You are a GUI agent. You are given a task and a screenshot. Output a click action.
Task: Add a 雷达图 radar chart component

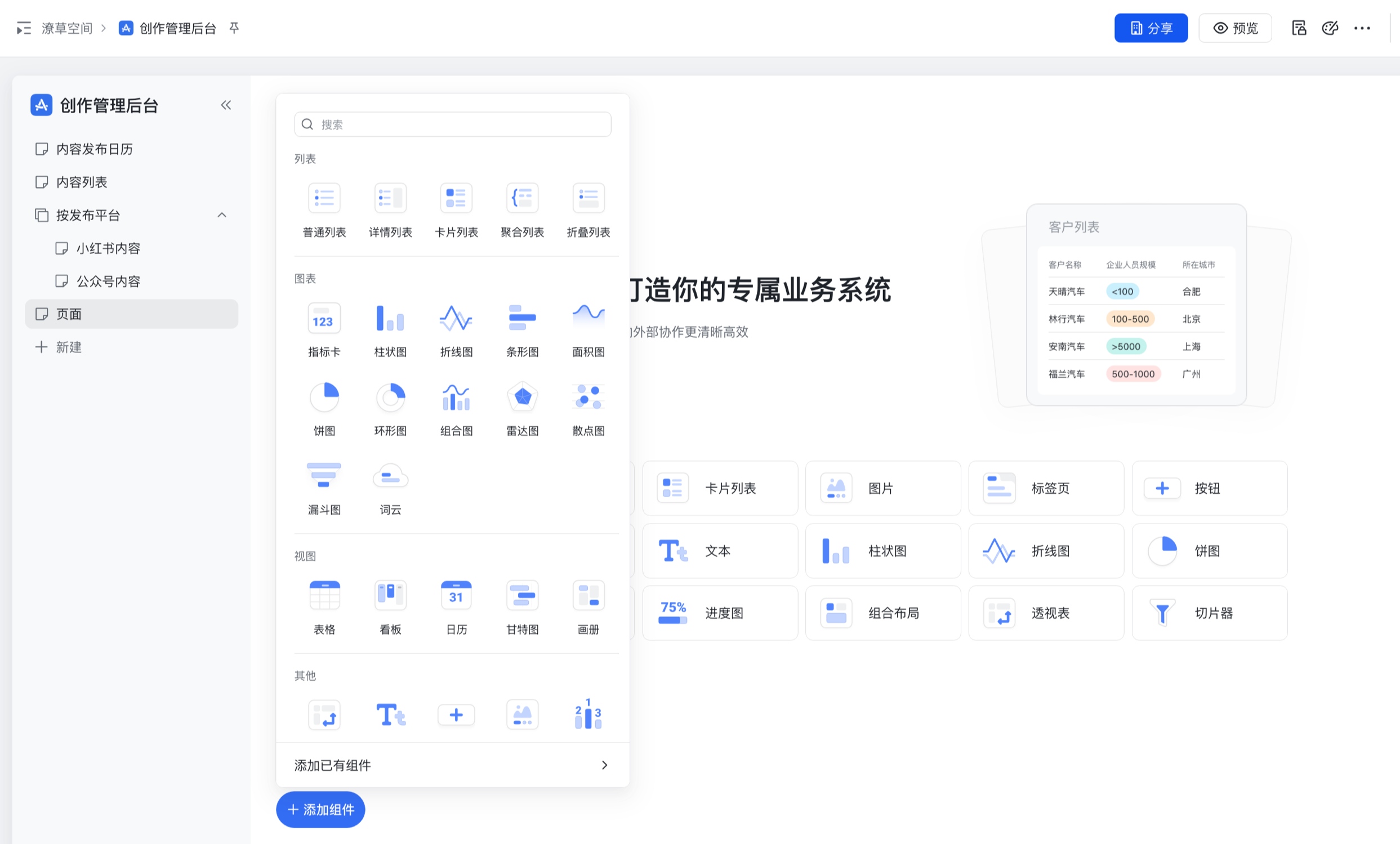522,398
